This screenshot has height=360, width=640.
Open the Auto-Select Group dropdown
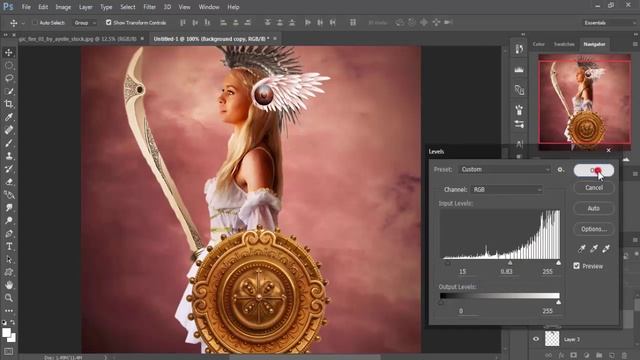[85, 22]
